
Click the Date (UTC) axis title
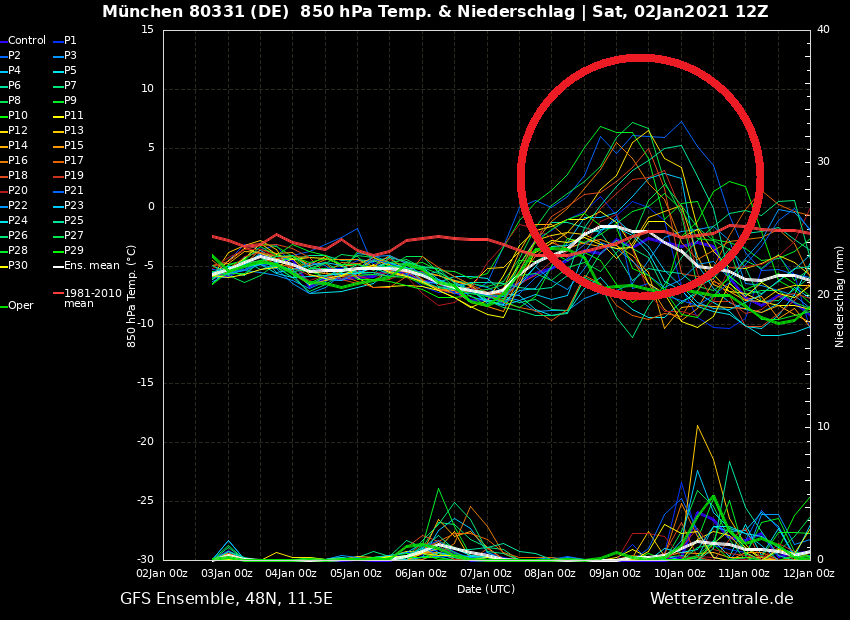click(486, 590)
